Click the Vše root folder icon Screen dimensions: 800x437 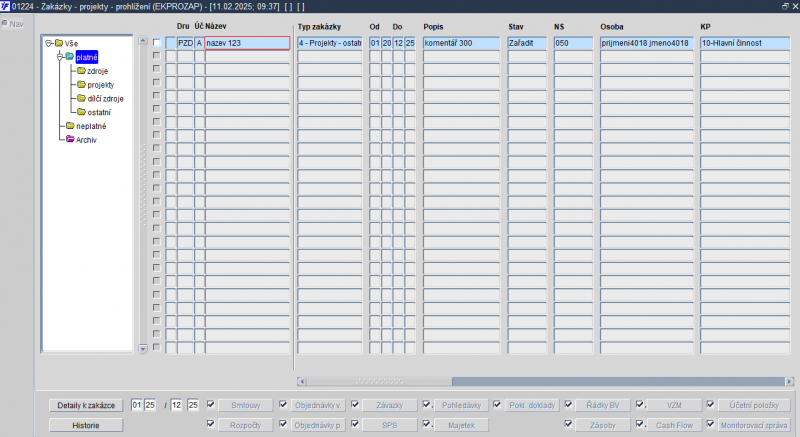pos(59,43)
